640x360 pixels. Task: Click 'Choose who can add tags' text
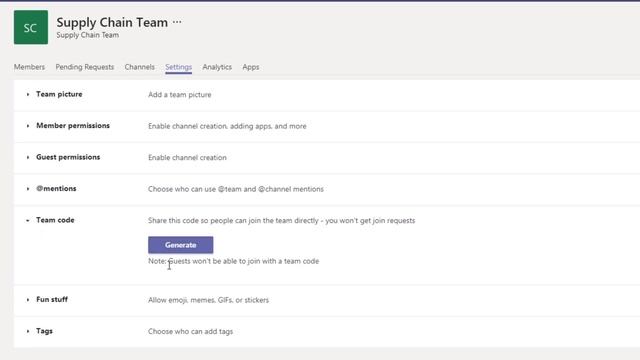pyautogui.click(x=190, y=331)
